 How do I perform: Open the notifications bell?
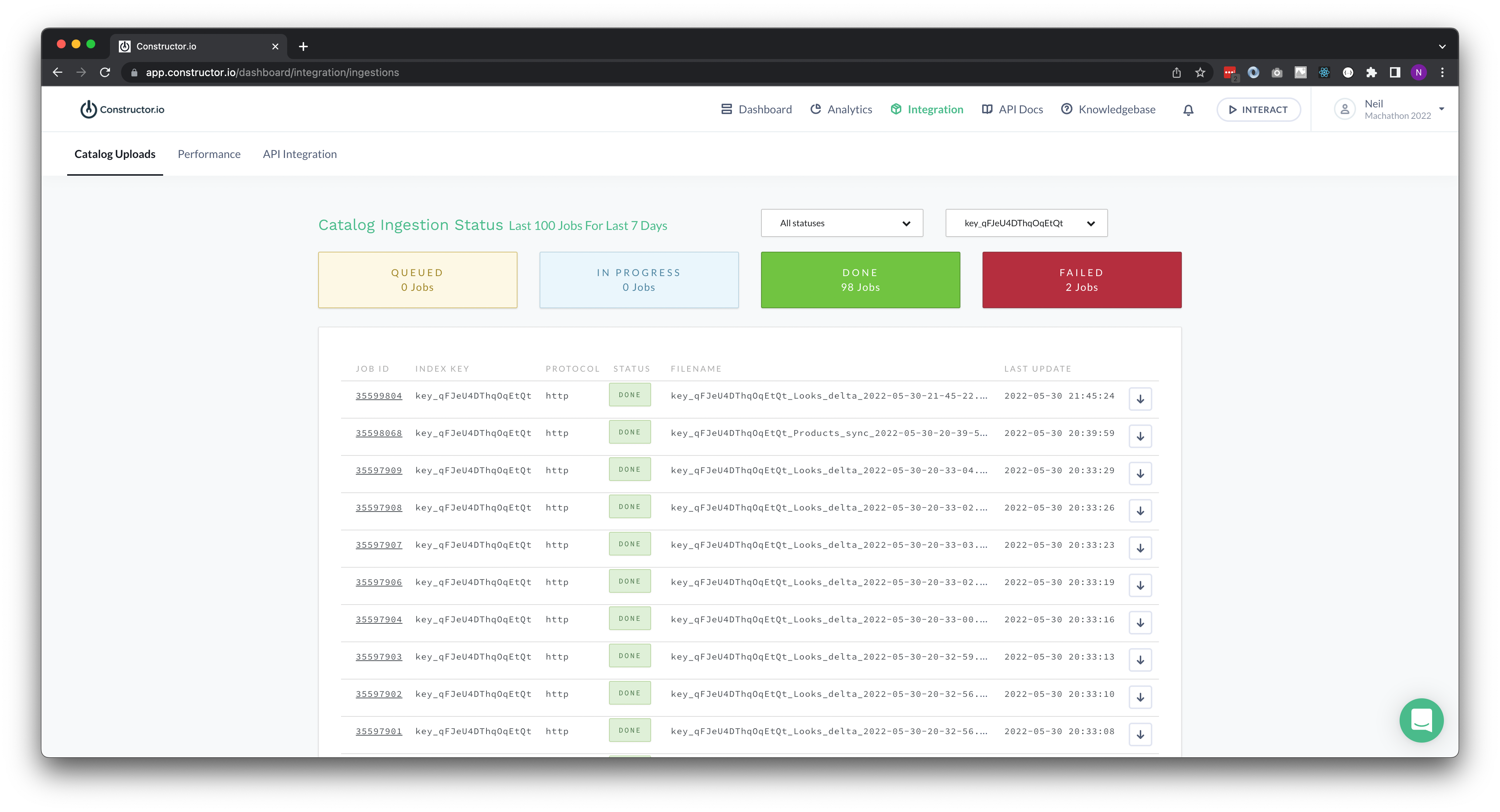pyautogui.click(x=1188, y=110)
